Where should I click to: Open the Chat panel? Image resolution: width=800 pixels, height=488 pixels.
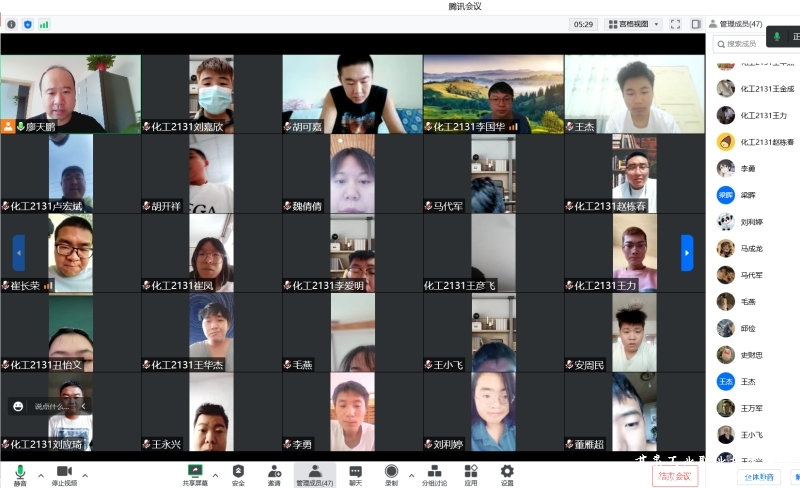pos(355,472)
